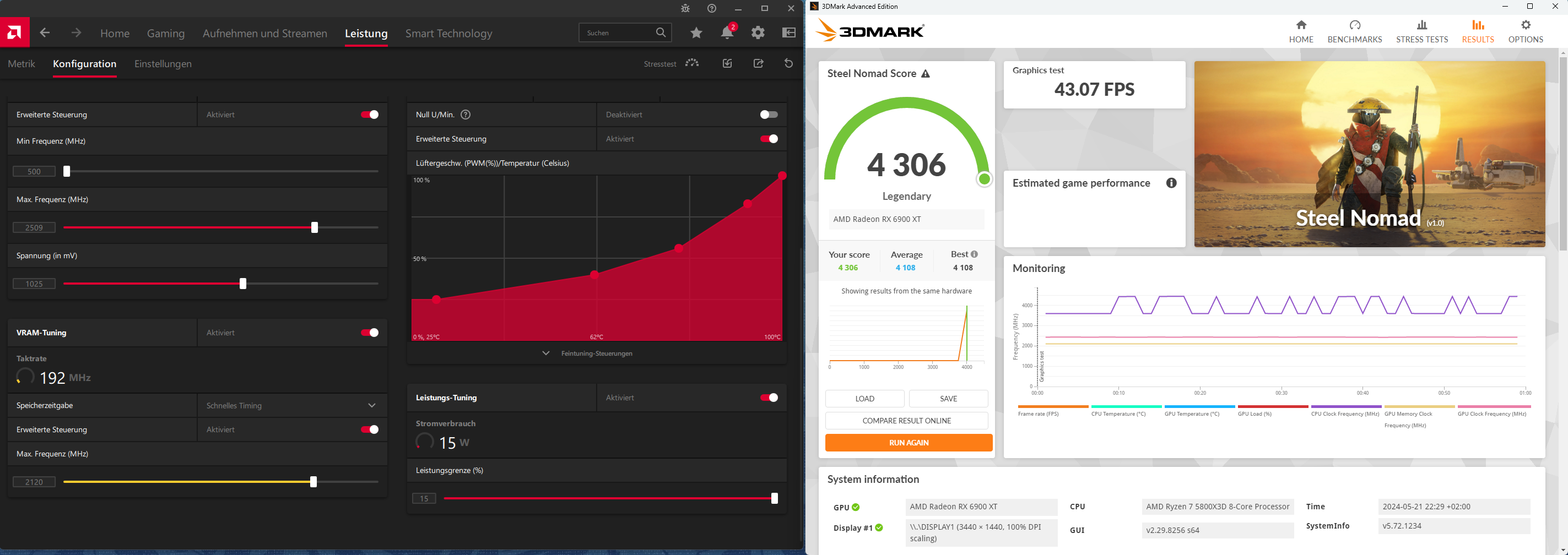
Task: Toggle Erweiterte Steuerung below Speicherzeitgabe
Action: [370, 429]
